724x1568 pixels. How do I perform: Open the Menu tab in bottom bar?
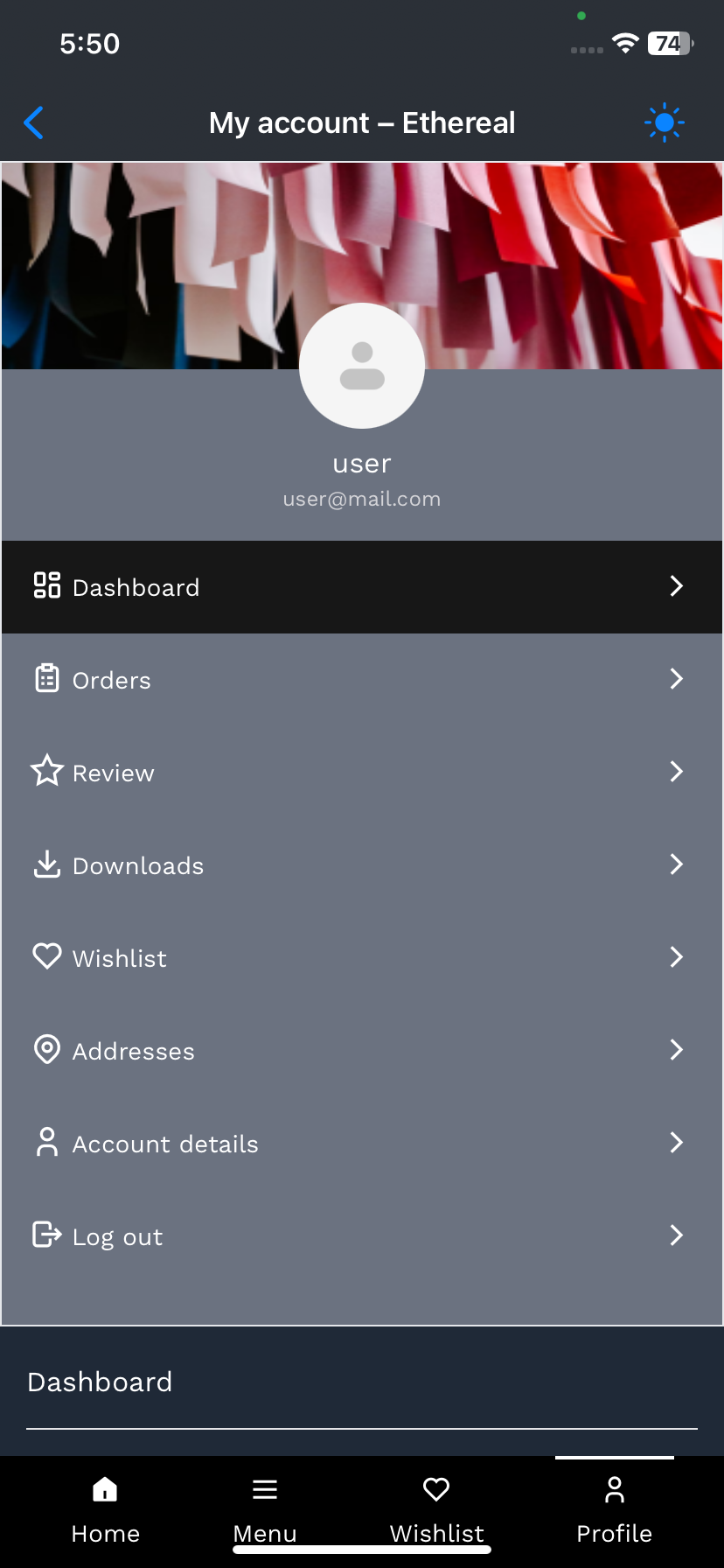pos(265,1511)
